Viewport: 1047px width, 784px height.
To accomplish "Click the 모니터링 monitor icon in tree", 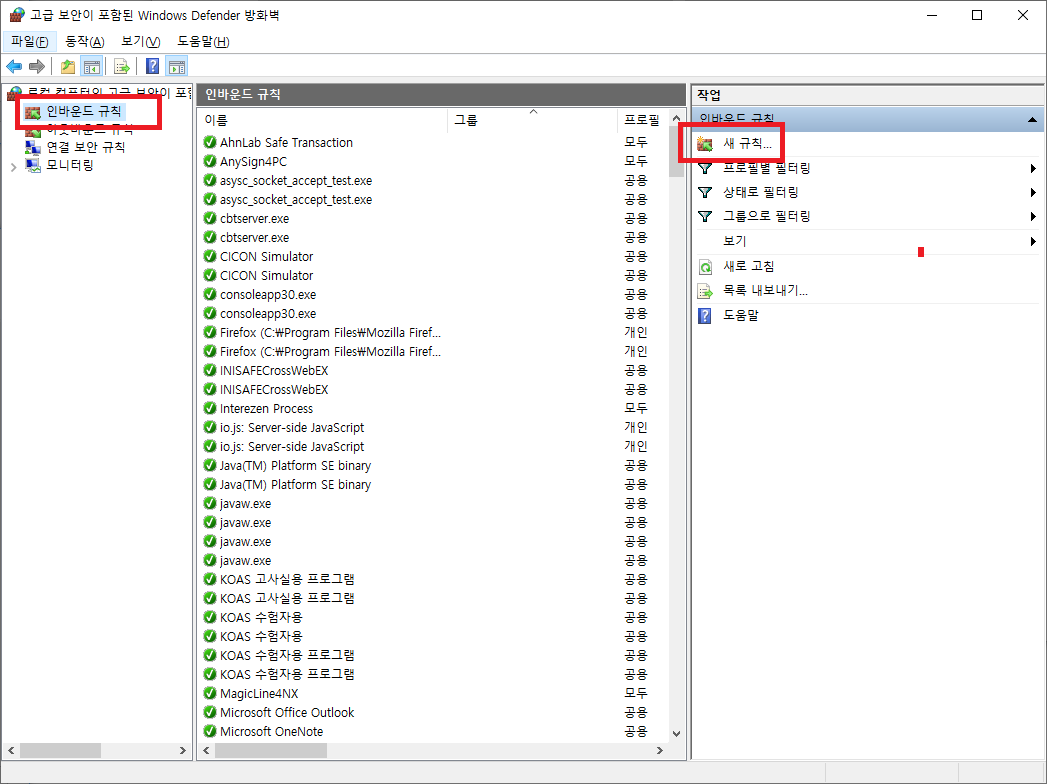I will (33, 165).
